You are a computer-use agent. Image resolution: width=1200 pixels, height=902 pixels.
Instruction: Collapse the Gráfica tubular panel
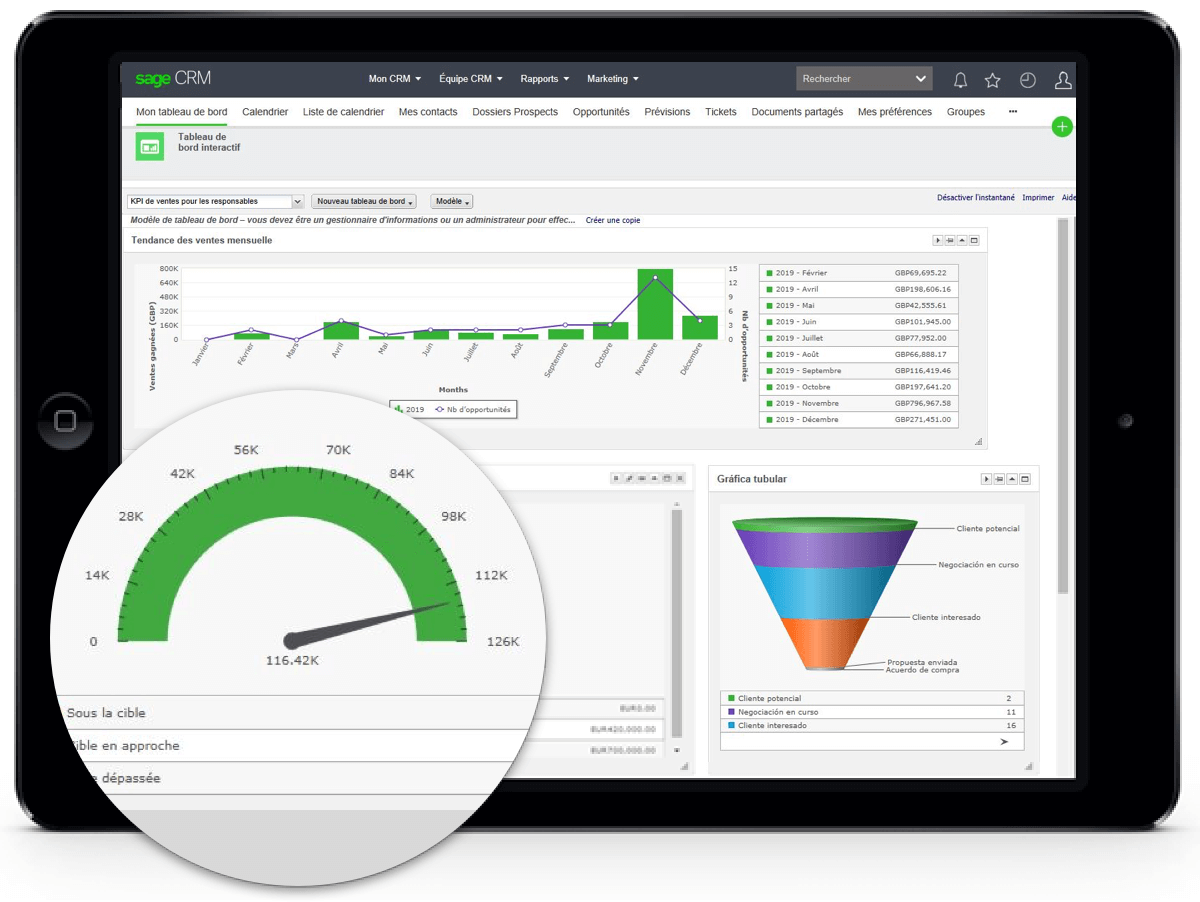(1011, 480)
